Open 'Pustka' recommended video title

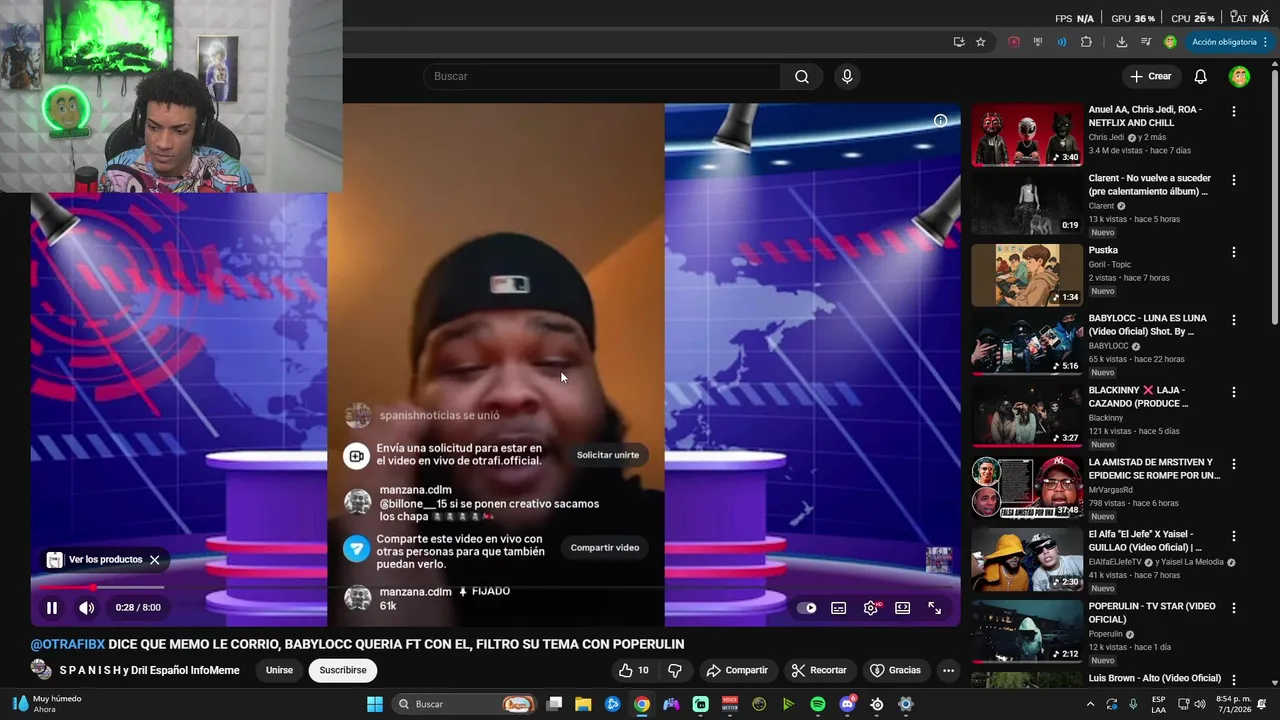click(x=1103, y=250)
